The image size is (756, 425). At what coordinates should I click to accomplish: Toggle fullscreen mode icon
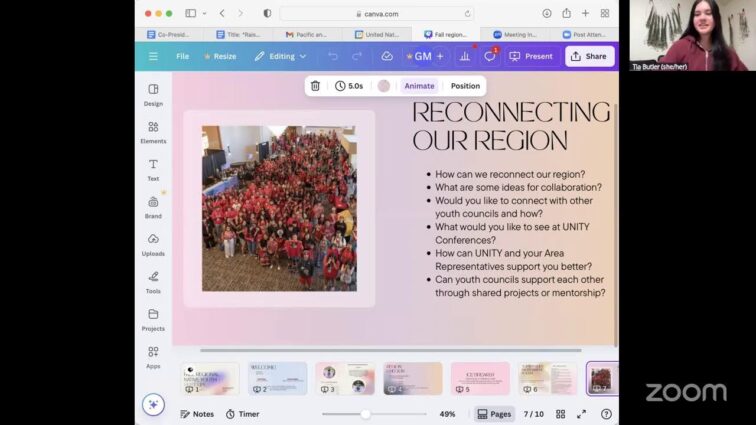pos(581,414)
